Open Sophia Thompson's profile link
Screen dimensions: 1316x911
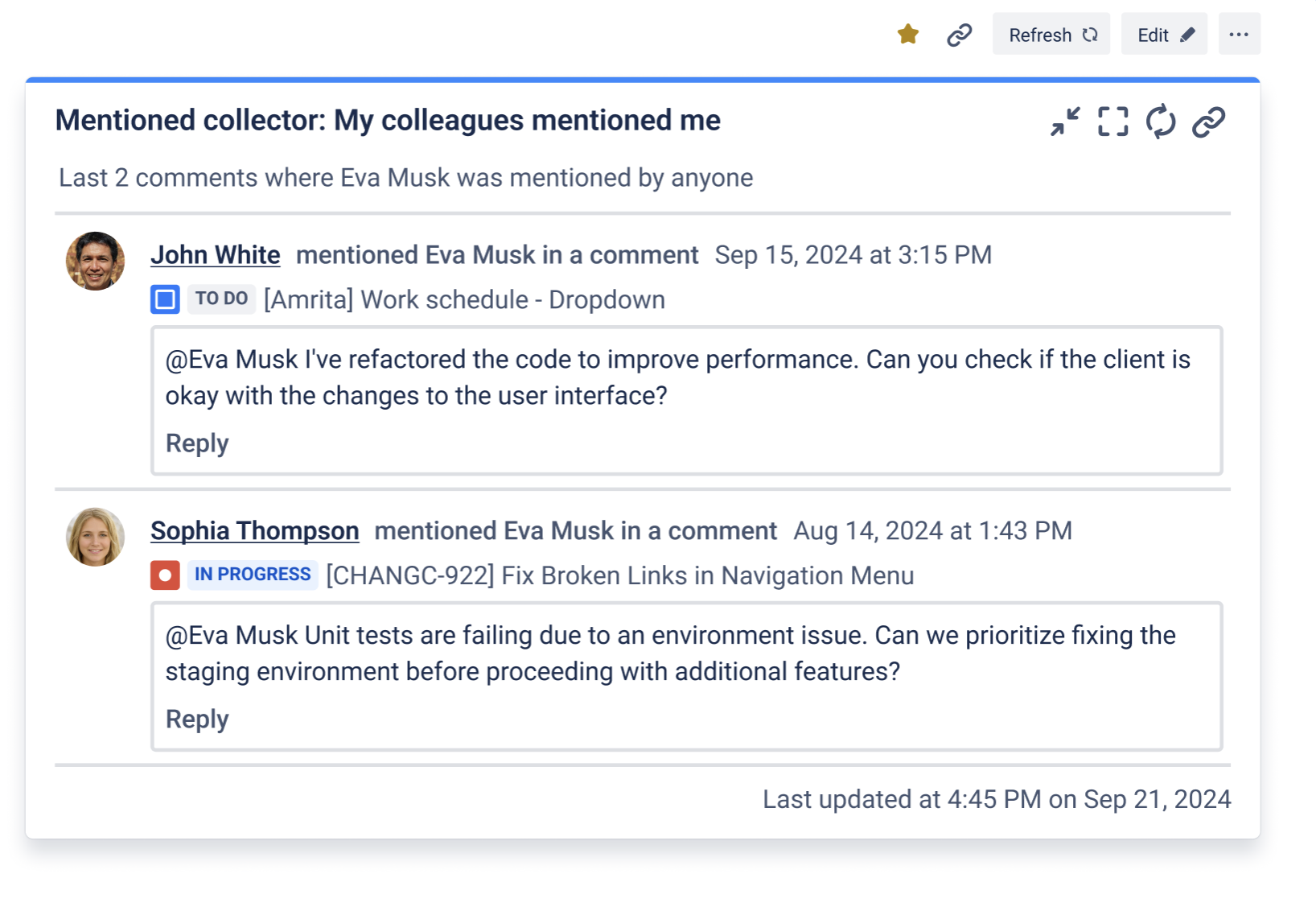click(x=254, y=531)
